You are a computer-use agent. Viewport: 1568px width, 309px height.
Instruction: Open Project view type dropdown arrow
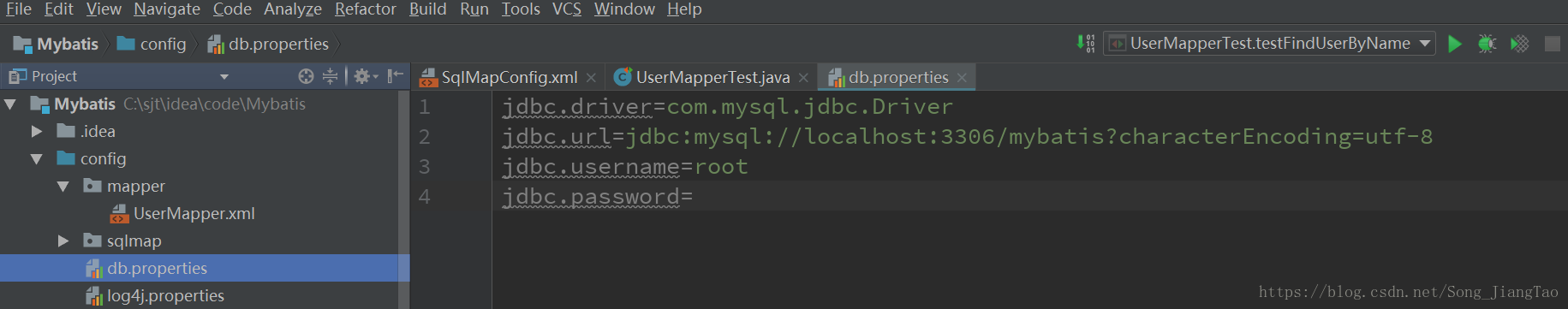(x=224, y=77)
